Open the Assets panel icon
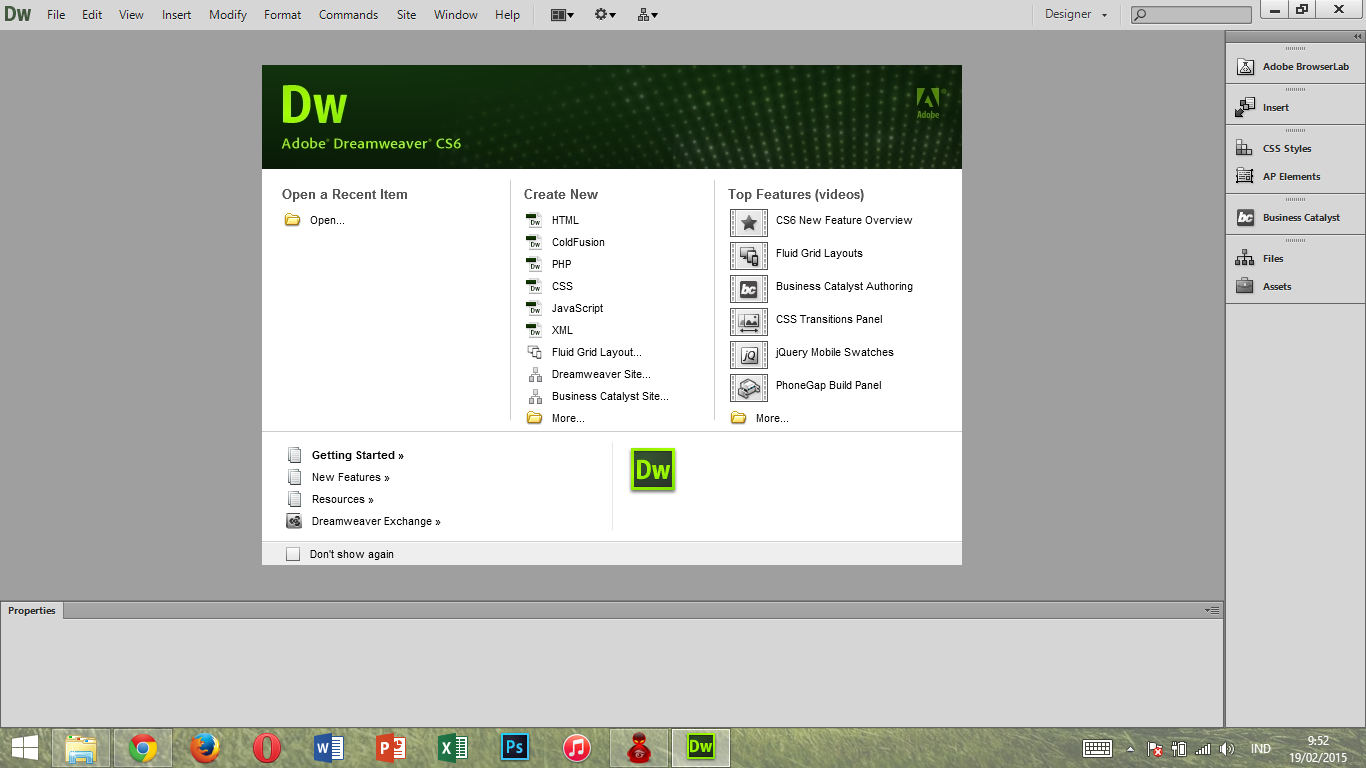Screen dimensions: 1366x768 point(1245,286)
